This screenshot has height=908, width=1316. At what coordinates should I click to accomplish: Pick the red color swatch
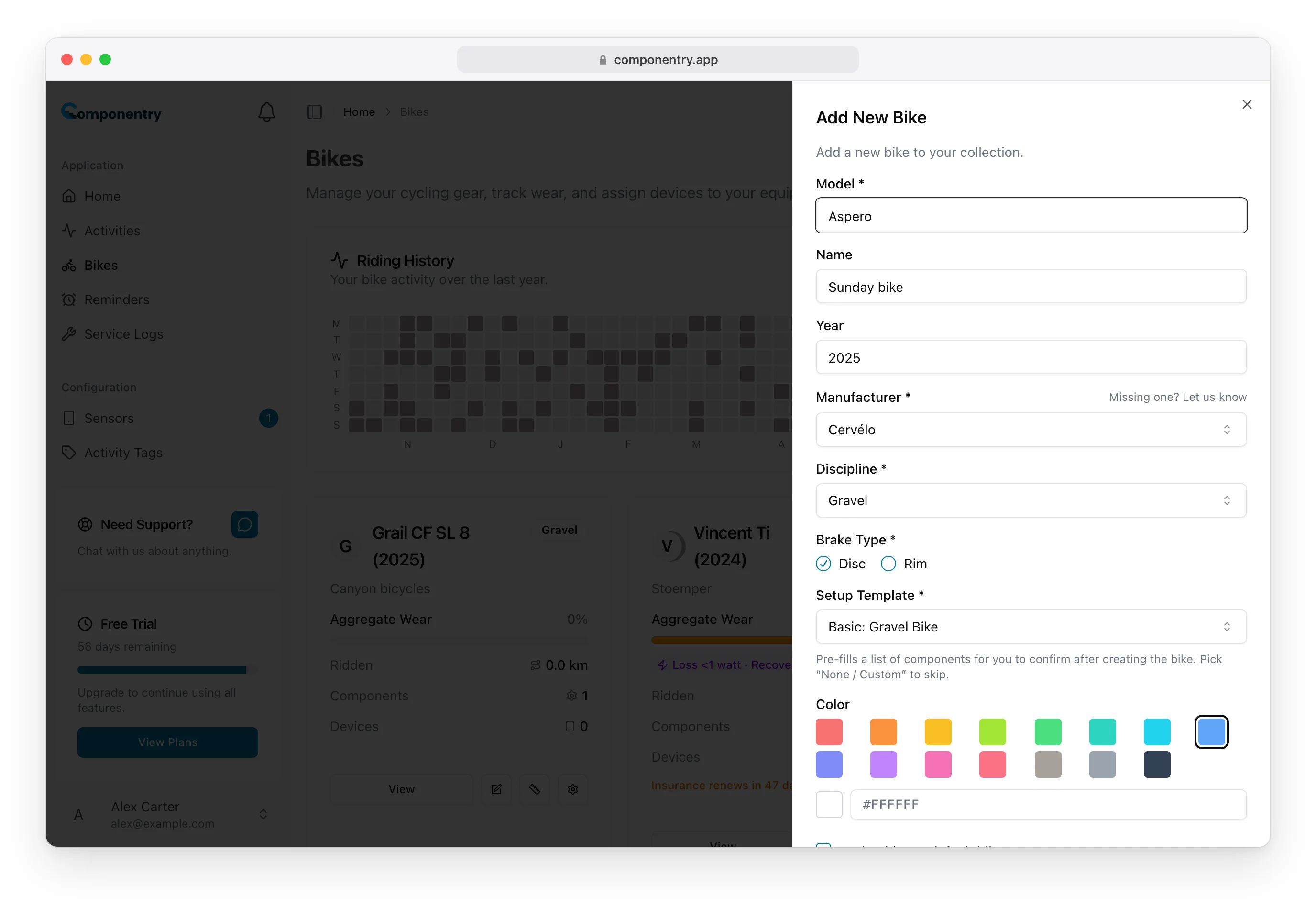click(x=829, y=732)
